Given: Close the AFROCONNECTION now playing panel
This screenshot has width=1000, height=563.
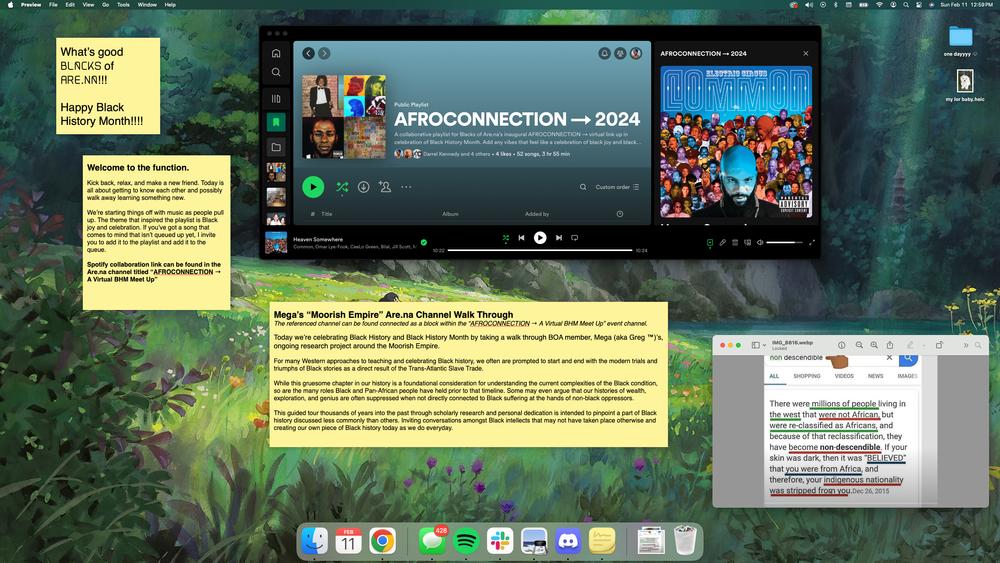Looking at the screenshot, I should (x=805, y=54).
